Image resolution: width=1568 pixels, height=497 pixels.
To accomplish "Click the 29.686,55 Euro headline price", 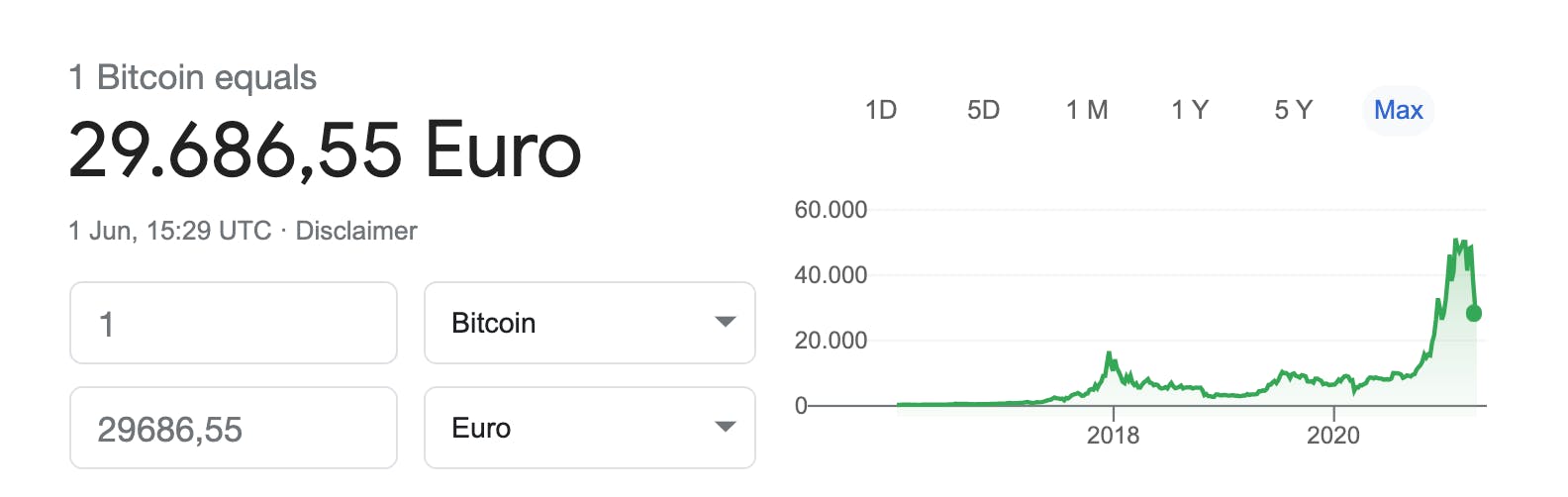I will coord(325,150).
